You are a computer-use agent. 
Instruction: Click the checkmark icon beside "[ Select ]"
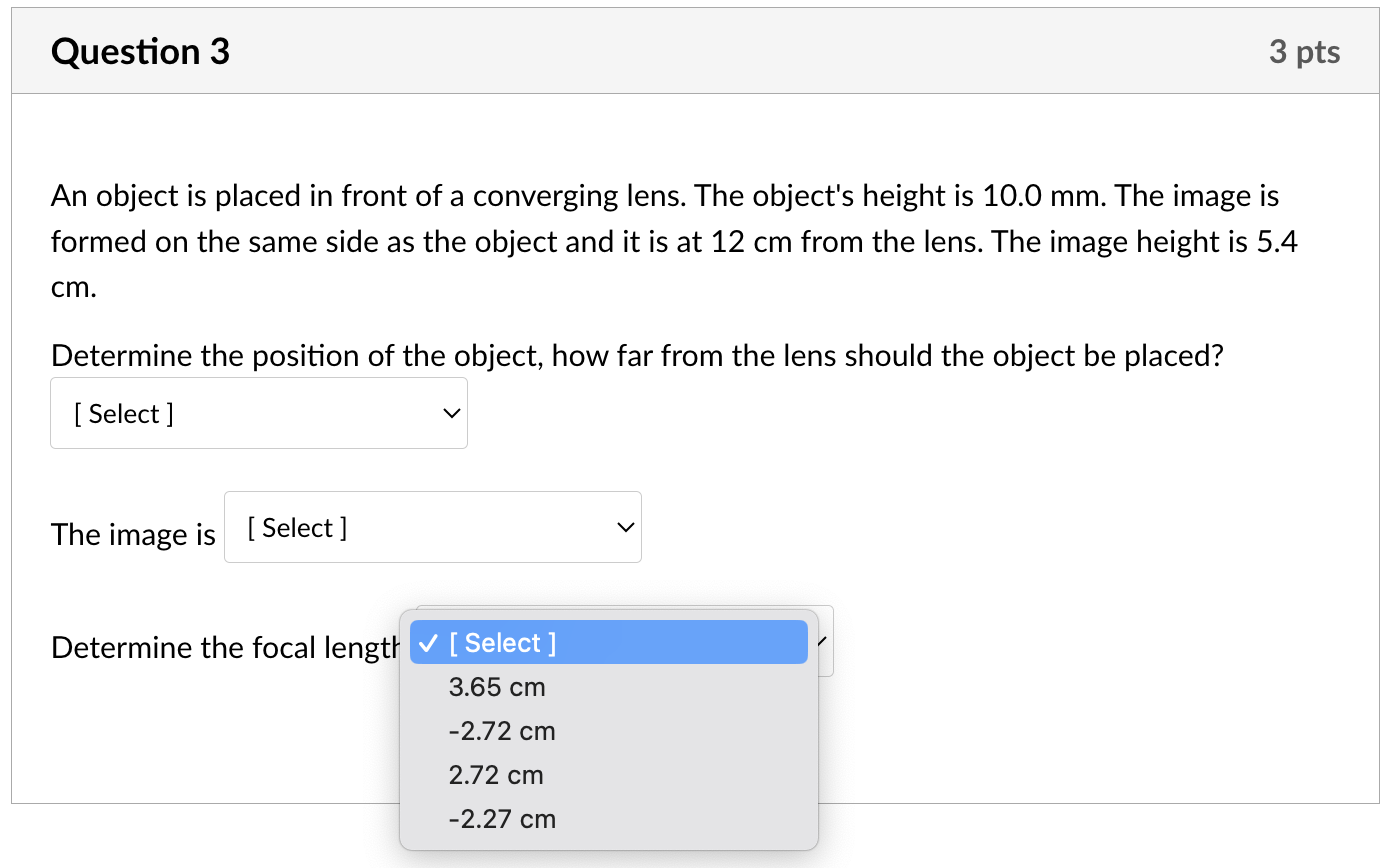tap(429, 642)
